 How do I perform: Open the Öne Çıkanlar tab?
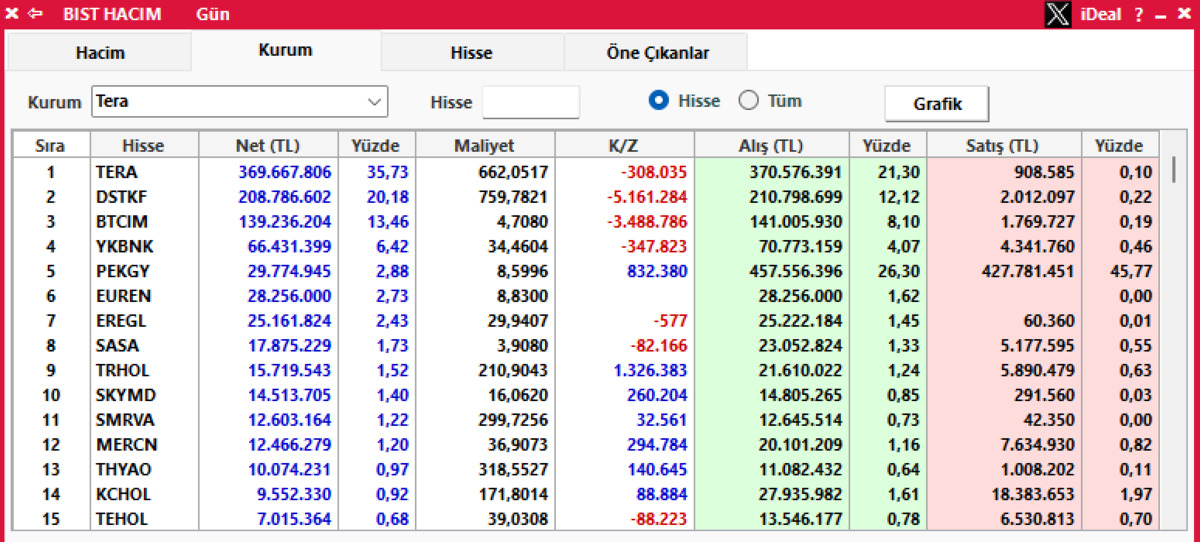tap(657, 53)
